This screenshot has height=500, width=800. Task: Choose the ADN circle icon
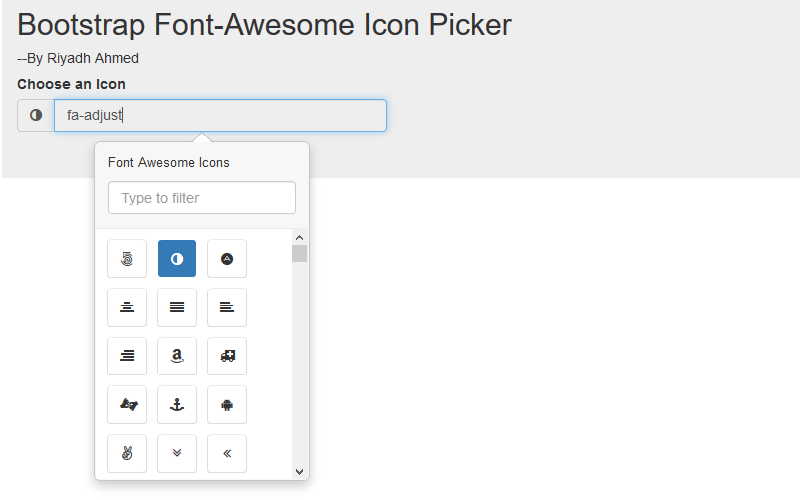(x=227, y=259)
